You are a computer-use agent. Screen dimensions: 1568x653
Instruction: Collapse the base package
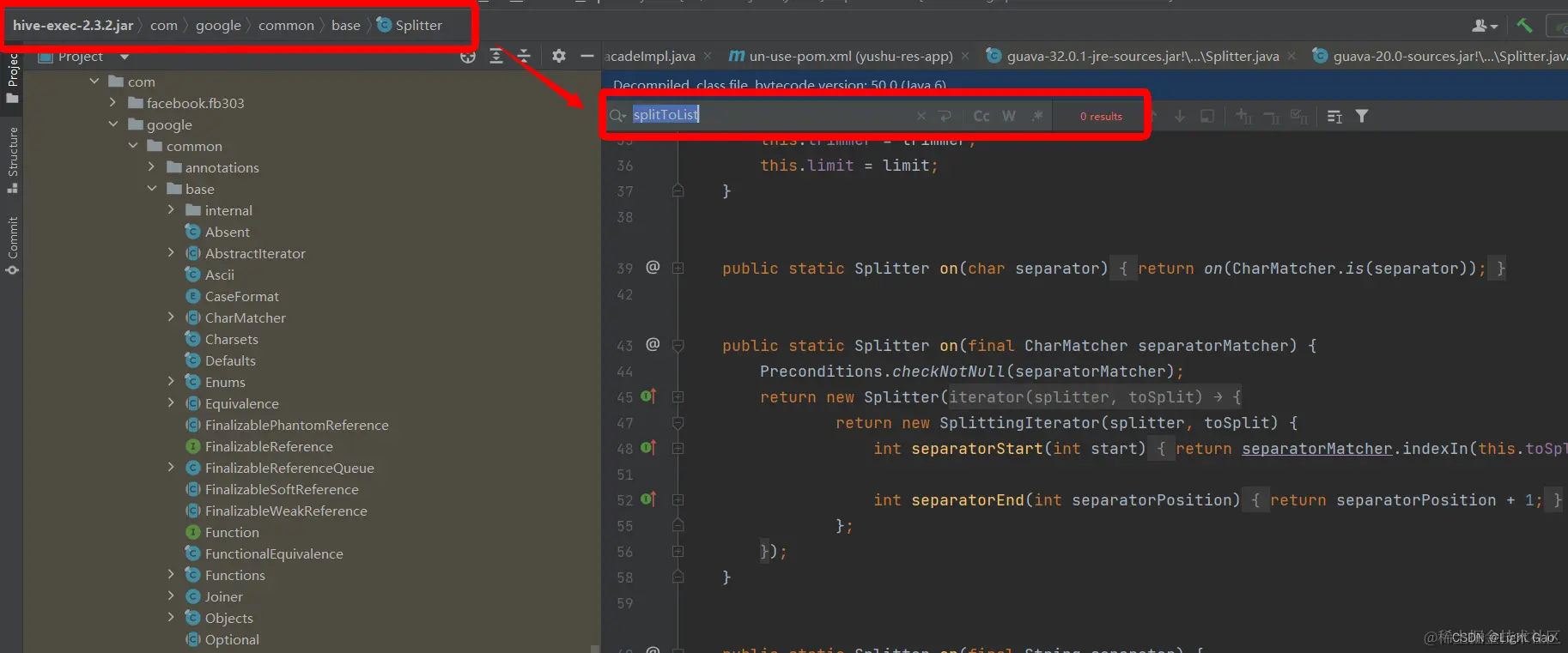pyautogui.click(x=151, y=189)
